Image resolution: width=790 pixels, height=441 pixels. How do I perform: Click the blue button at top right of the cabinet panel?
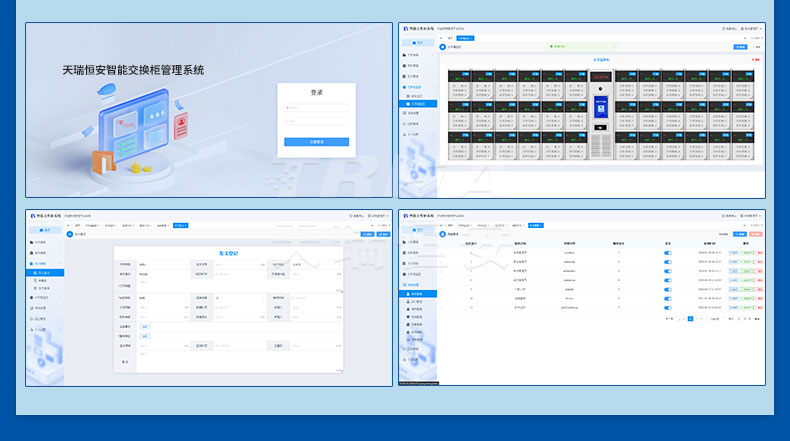click(740, 46)
